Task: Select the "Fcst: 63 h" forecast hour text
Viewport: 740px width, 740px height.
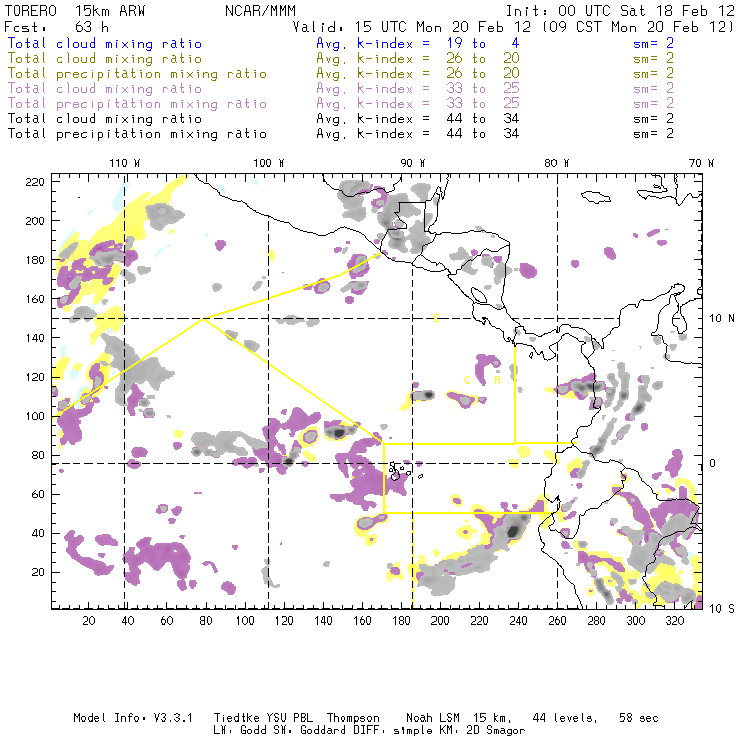Action: pos(57,27)
